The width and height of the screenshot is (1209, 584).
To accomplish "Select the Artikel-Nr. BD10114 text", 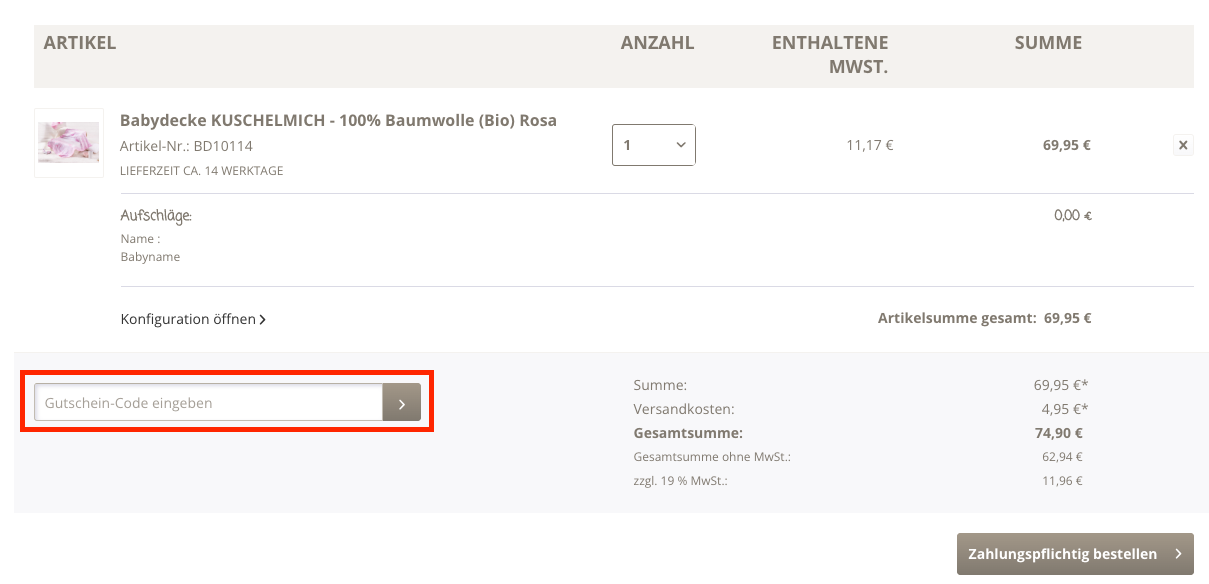I will coord(186,146).
